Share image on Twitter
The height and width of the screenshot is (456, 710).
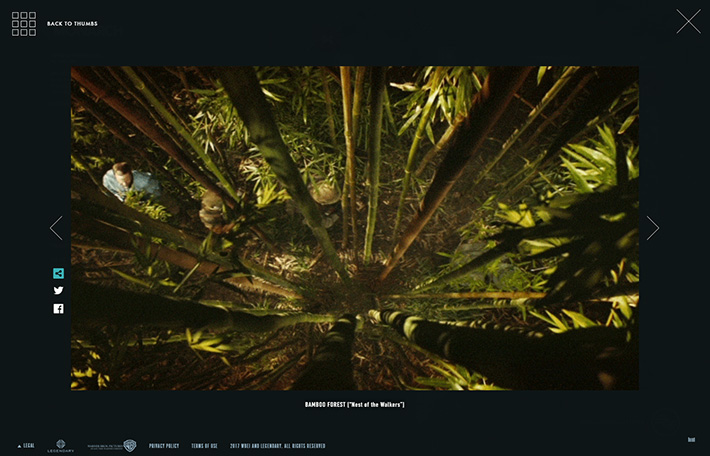(x=58, y=291)
